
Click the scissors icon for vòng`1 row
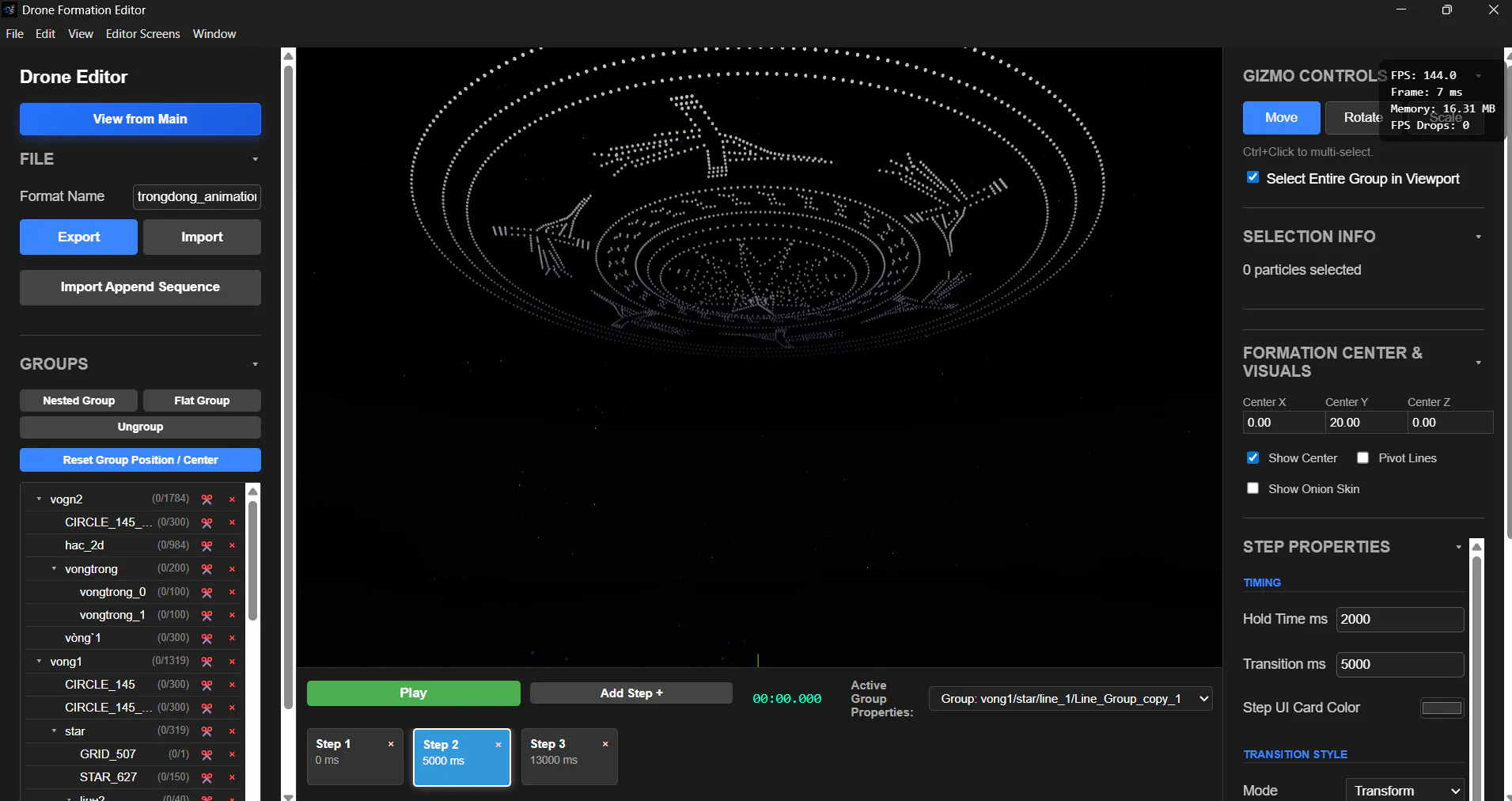tap(207, 639)
